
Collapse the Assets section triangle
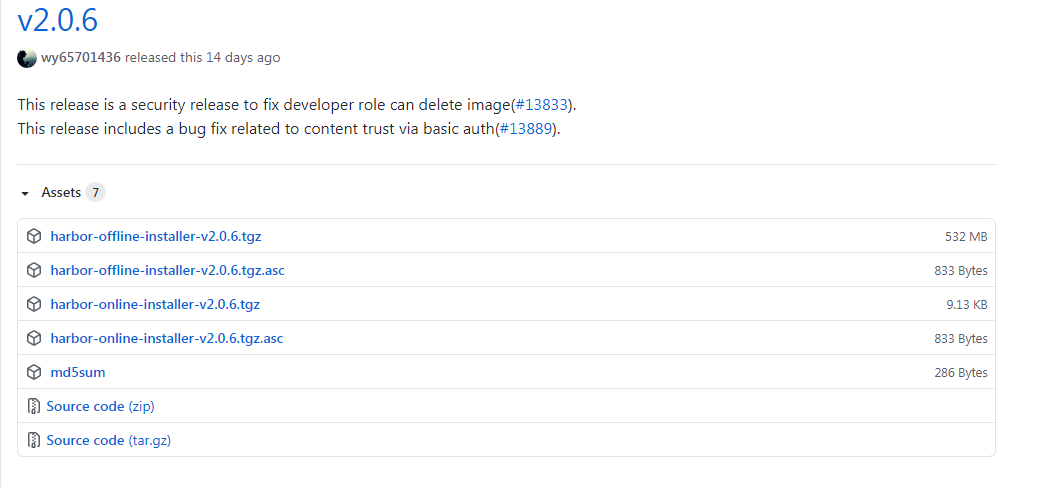(x=25, y=193)
